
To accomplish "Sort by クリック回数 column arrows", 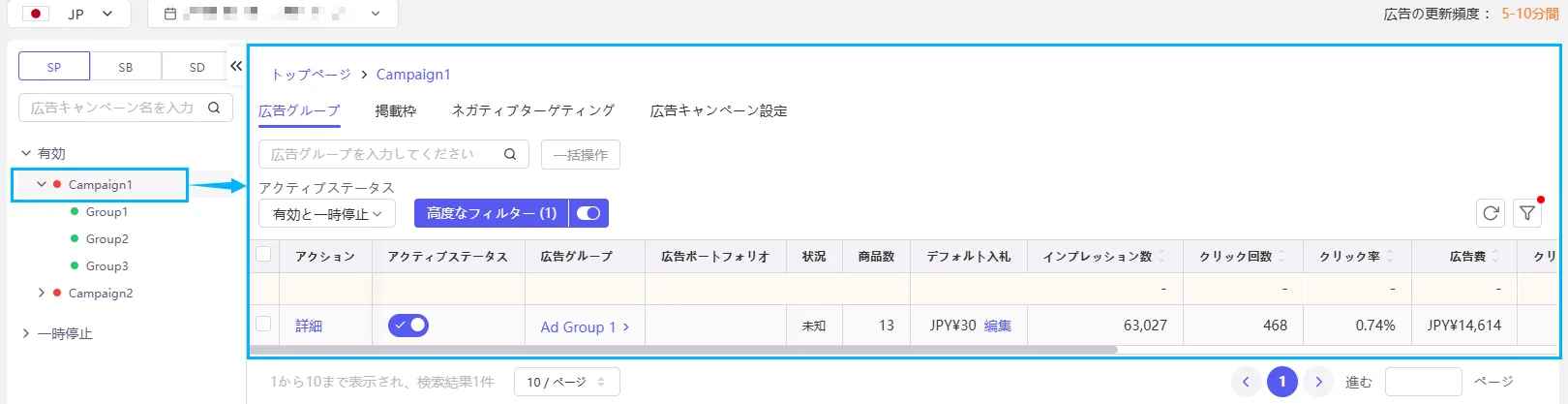I will click(x=1282, y=257).
